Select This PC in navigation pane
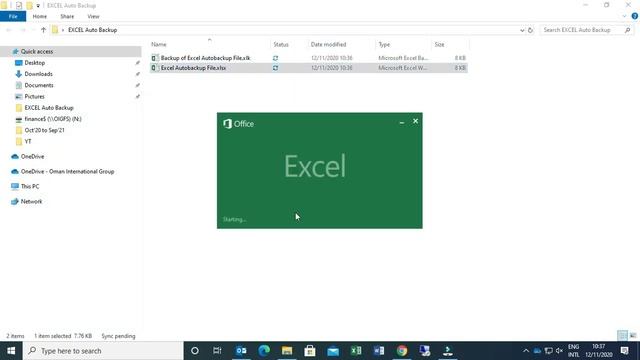Image resolution: width=640 pixels, height=360 pixels. pos(30,186)
